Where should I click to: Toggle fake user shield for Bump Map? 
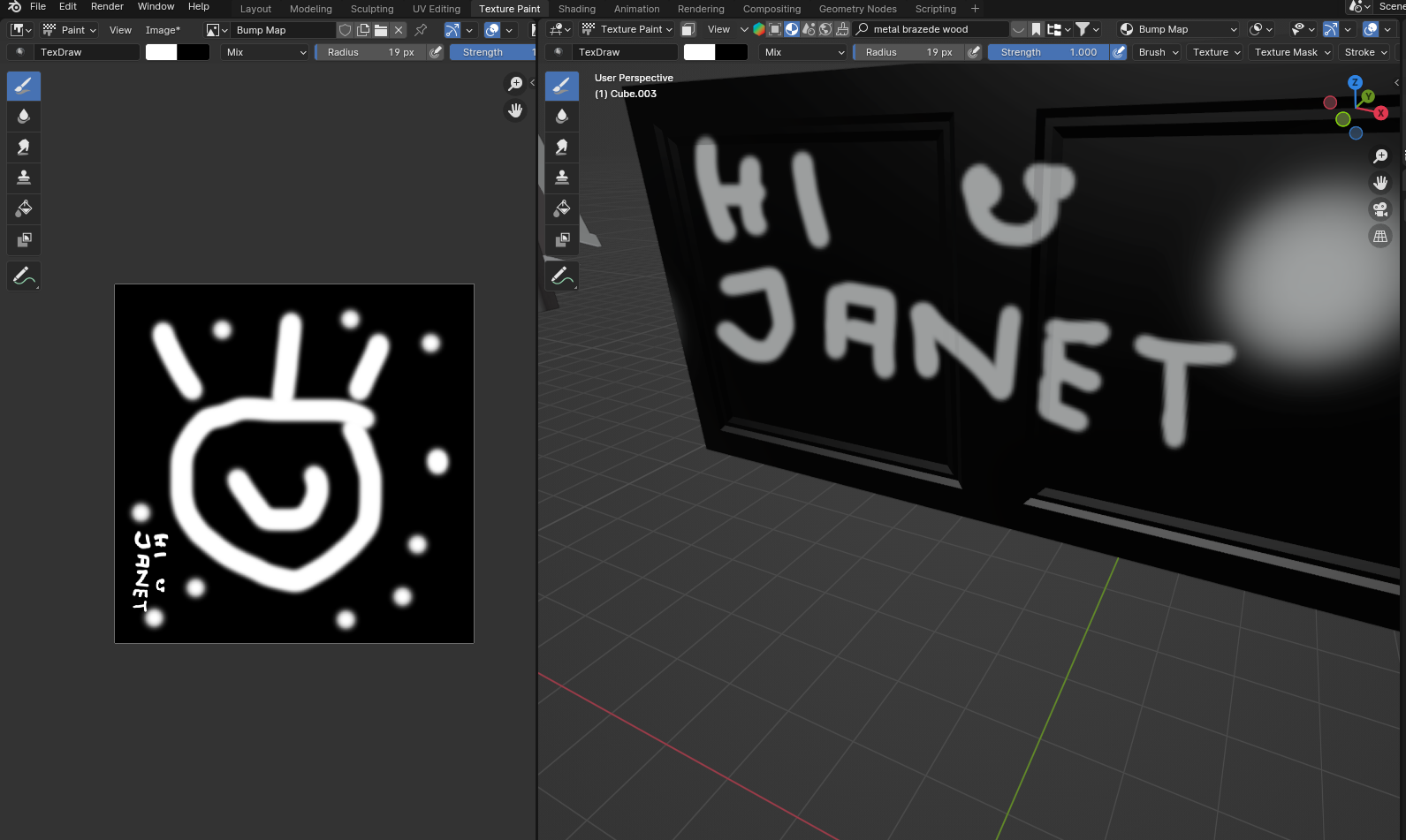click(345, 30)
